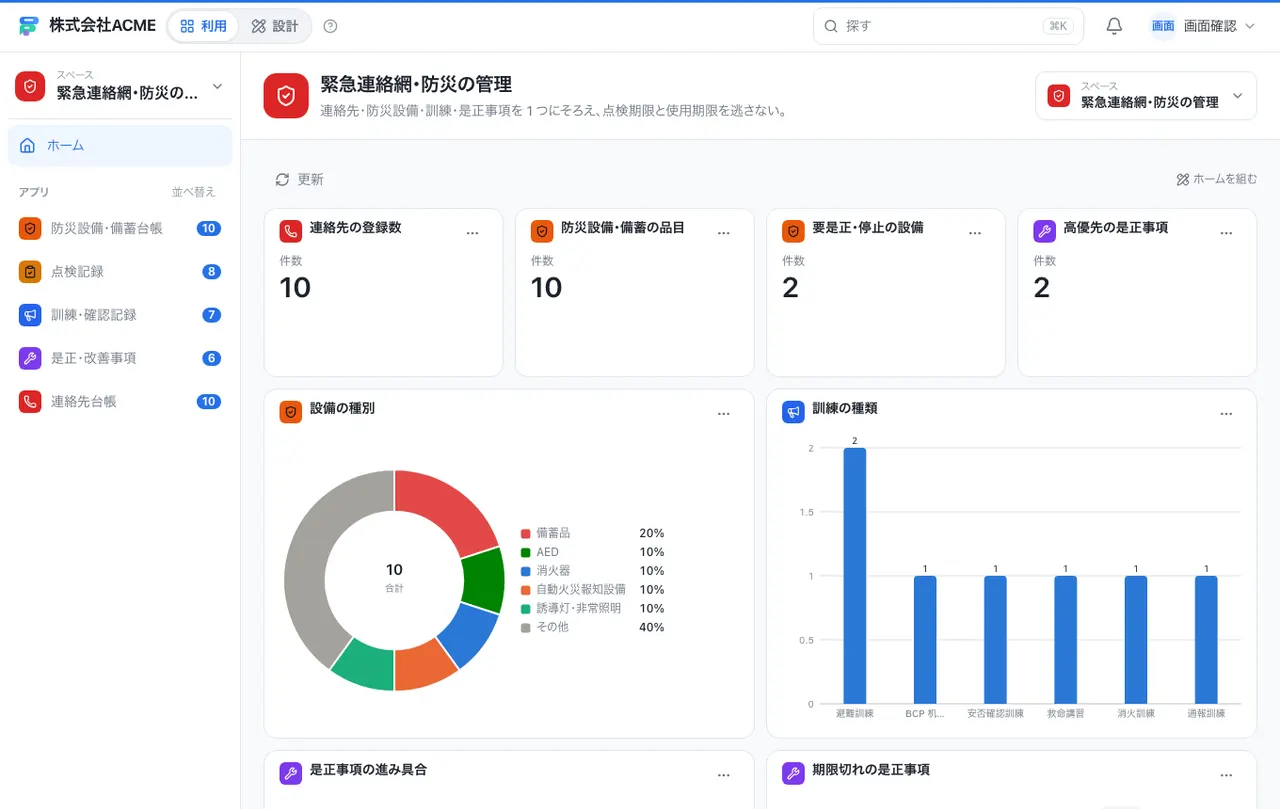Click the 是正・改善事項 count badge 6
This screenshot has height=809, width=1280.
pos(211,358)
